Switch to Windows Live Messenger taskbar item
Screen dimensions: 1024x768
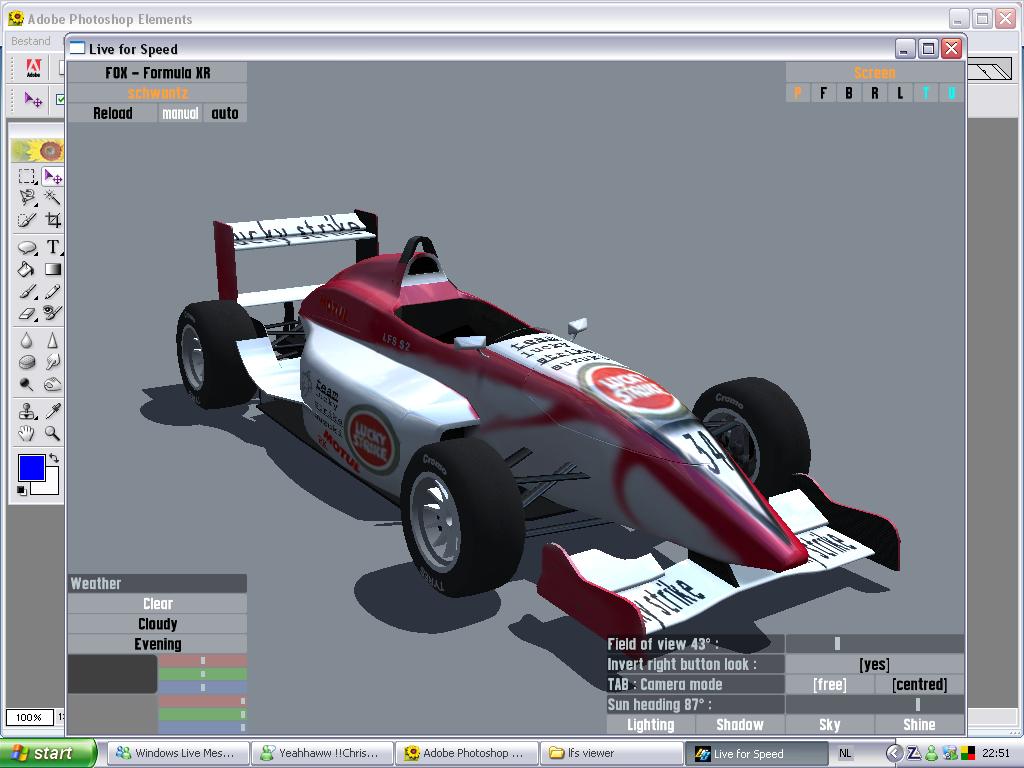(178, 753)
